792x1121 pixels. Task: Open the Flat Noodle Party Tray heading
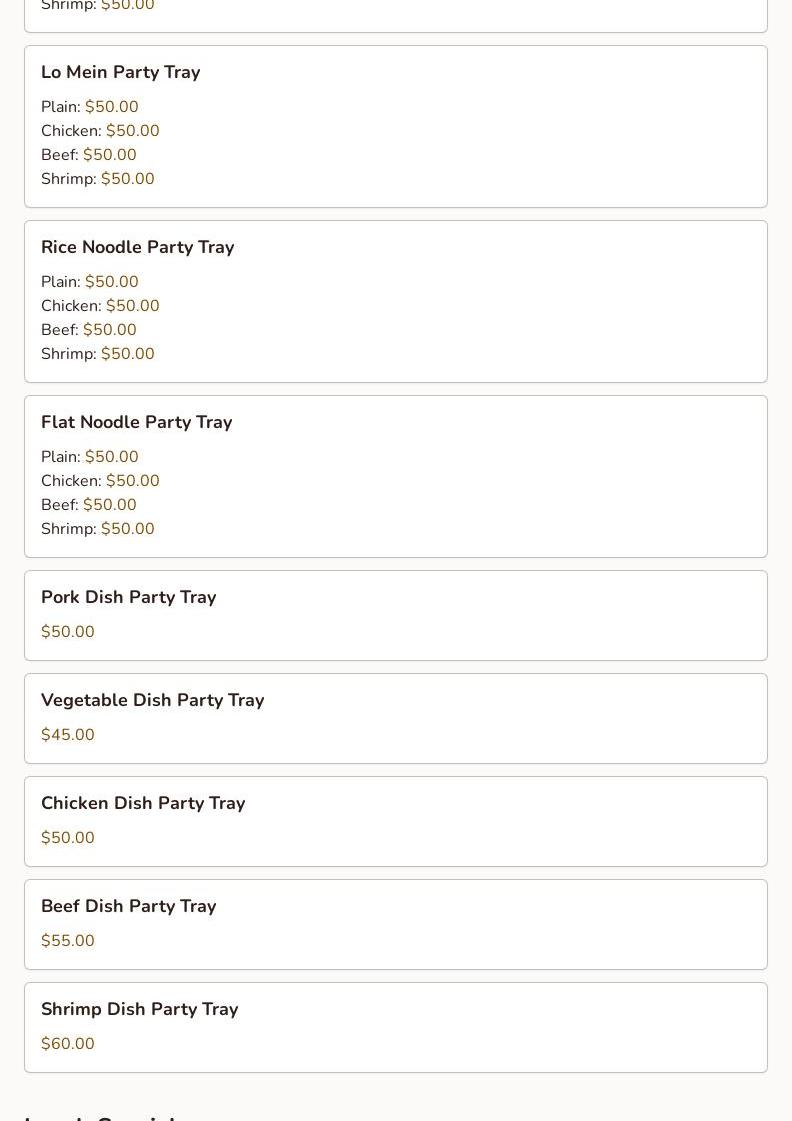click(x=137, y=422)
